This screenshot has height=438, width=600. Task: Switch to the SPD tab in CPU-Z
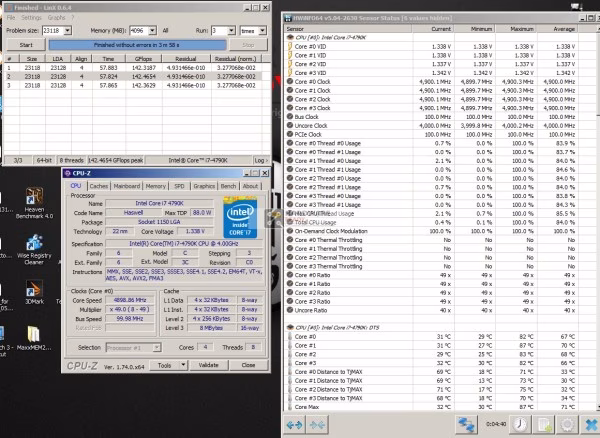[x=179, y=186]
